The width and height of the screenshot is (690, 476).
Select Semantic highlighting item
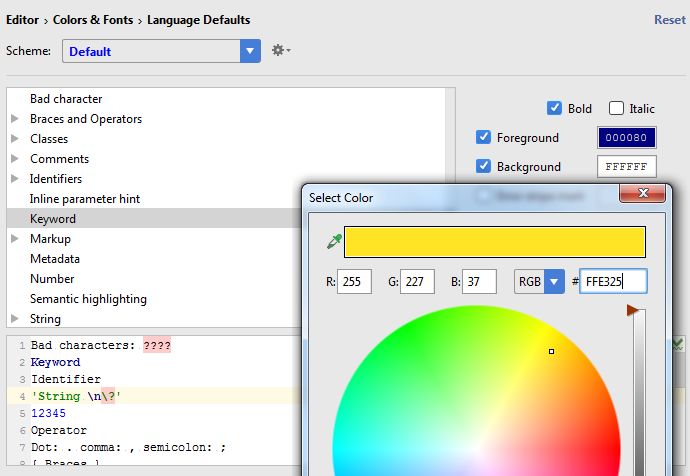pyautogui.click(x=88, y=299)
